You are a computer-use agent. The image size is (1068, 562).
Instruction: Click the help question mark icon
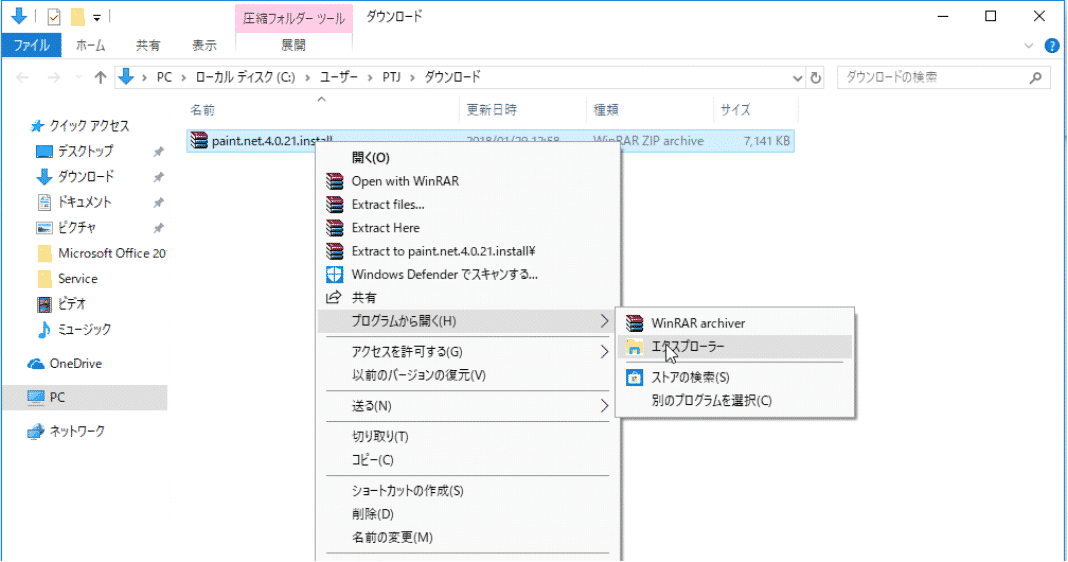pos(1052,46)
